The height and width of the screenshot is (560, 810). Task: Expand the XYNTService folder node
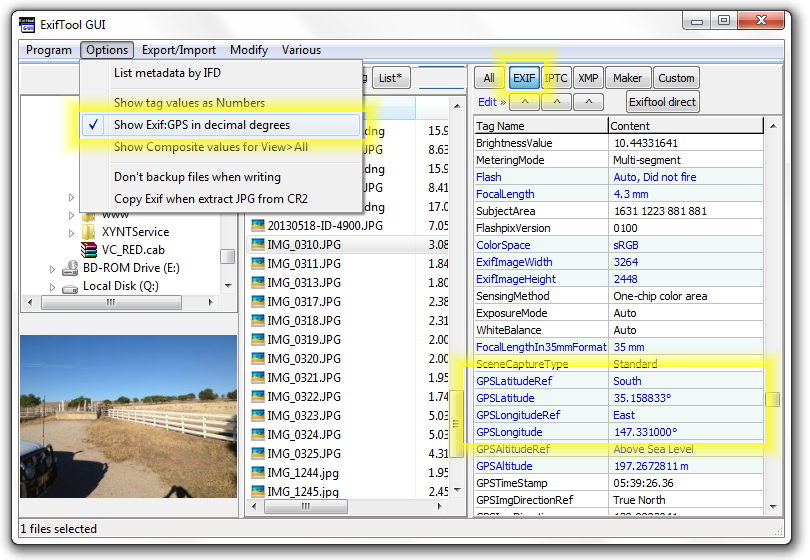point(72,232)
